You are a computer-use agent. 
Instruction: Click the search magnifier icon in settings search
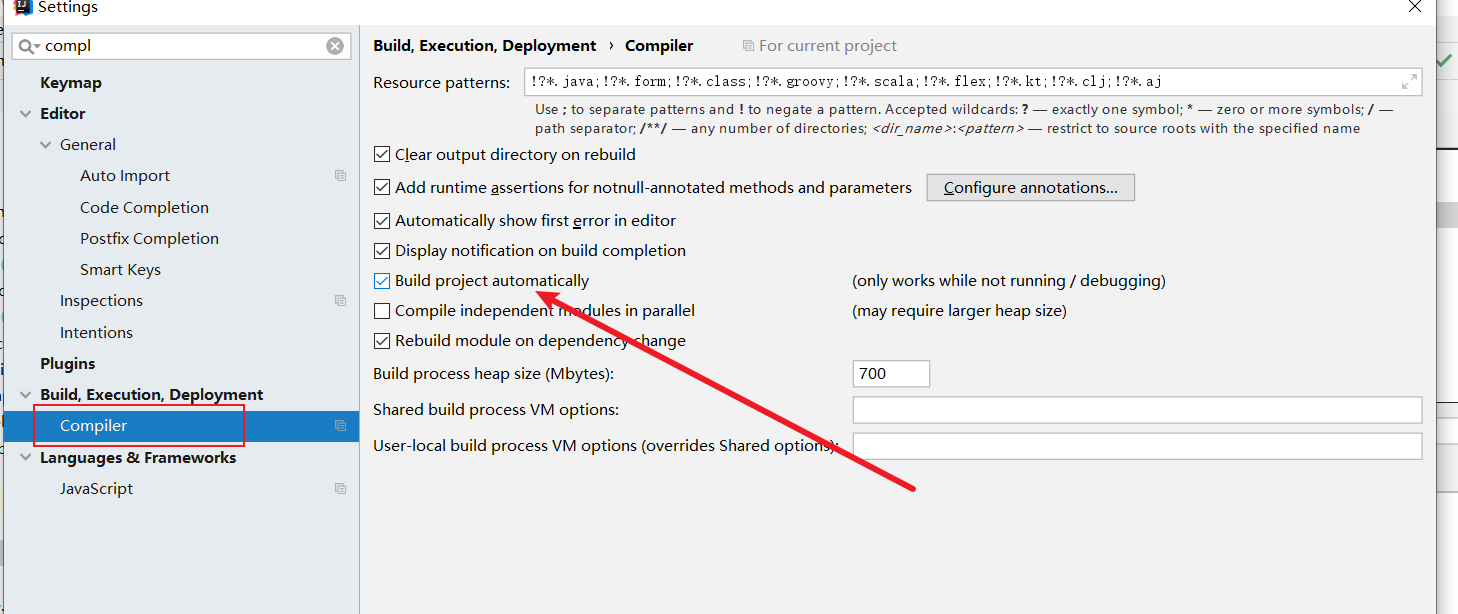pos(27,46)
